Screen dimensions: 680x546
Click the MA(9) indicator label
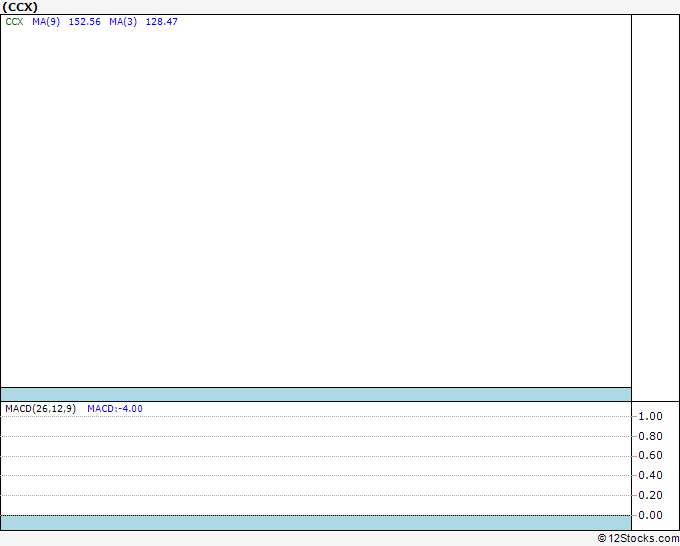pos(46,22)
